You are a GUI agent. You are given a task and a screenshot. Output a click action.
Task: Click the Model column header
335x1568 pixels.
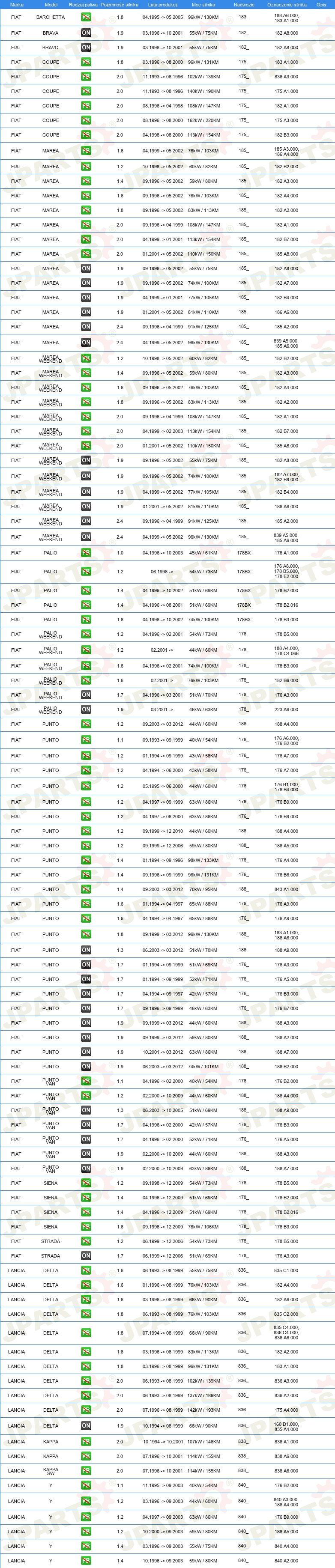click(x=51, y=5)
